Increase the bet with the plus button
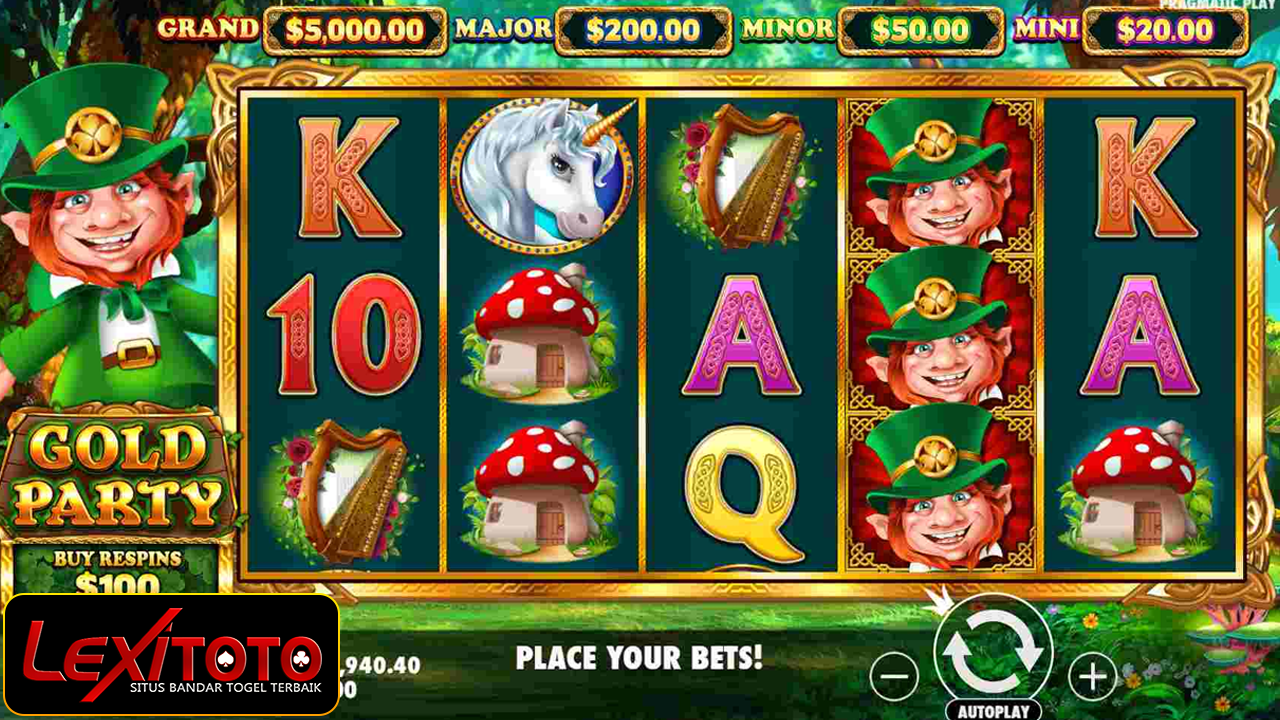The height and width of the screenshot is (720, 1280). point(1094,677)
